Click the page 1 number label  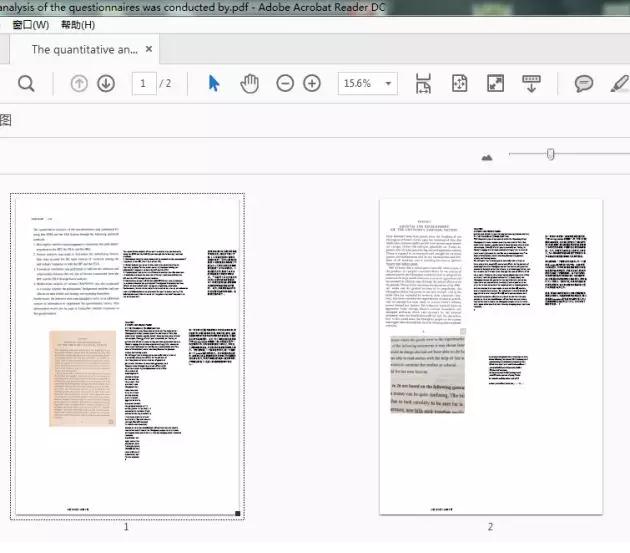pos(126,526)
